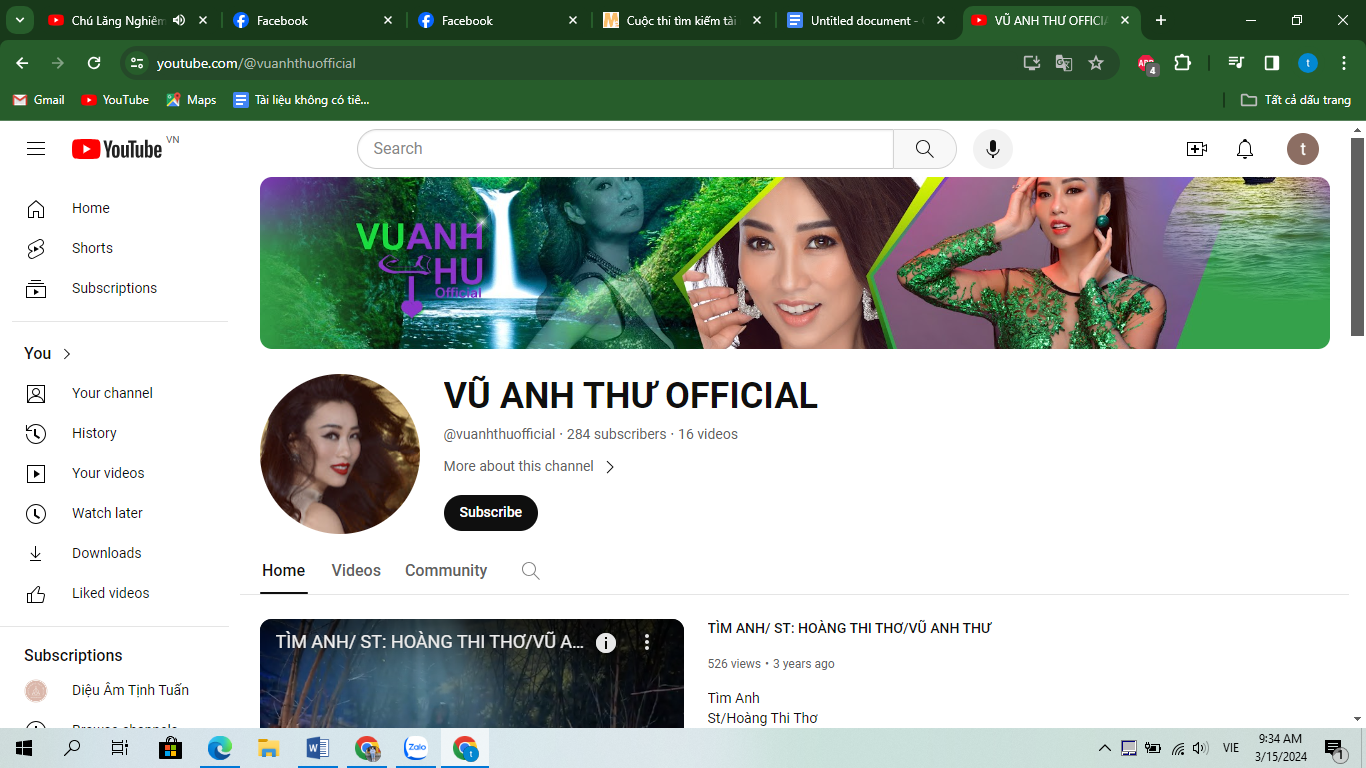The width and height of the screenshot is (1366, 768).
Task: Click the search magnifier button
Action: click(x=925, y=149)
